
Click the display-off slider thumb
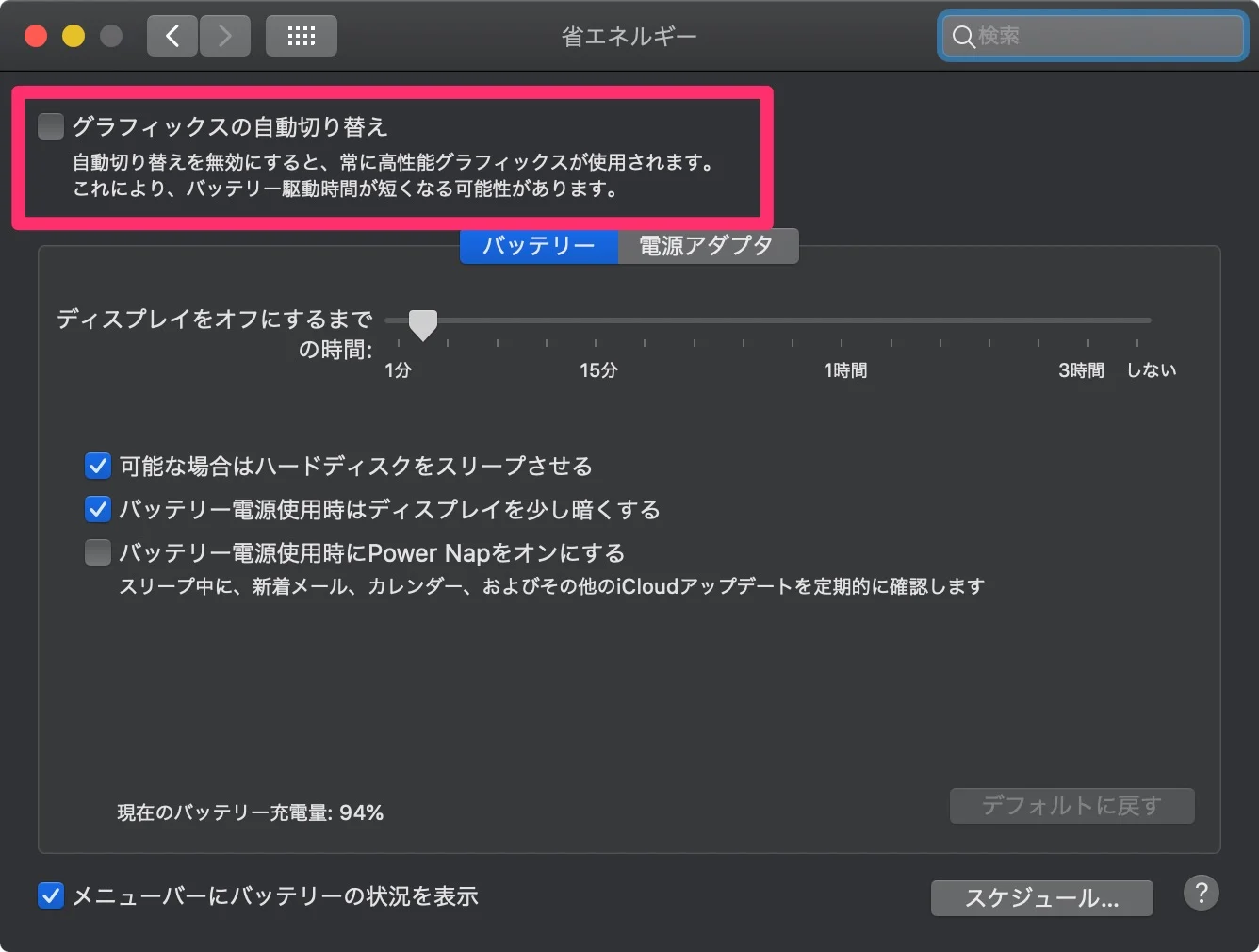pyautogui.click(x=423, y=324)
